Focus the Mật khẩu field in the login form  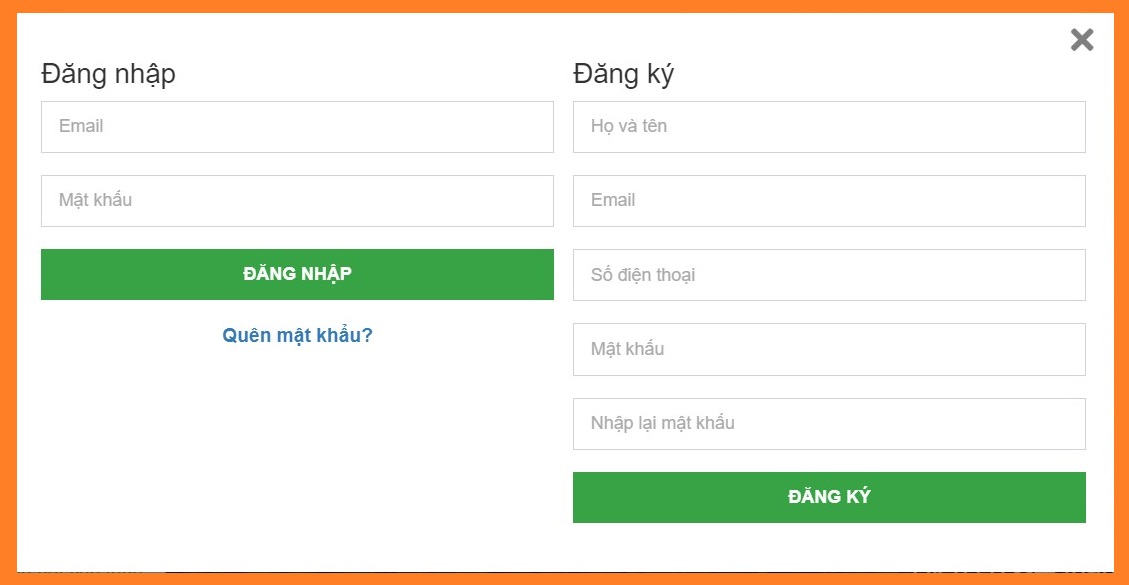[x=297, y=201]
